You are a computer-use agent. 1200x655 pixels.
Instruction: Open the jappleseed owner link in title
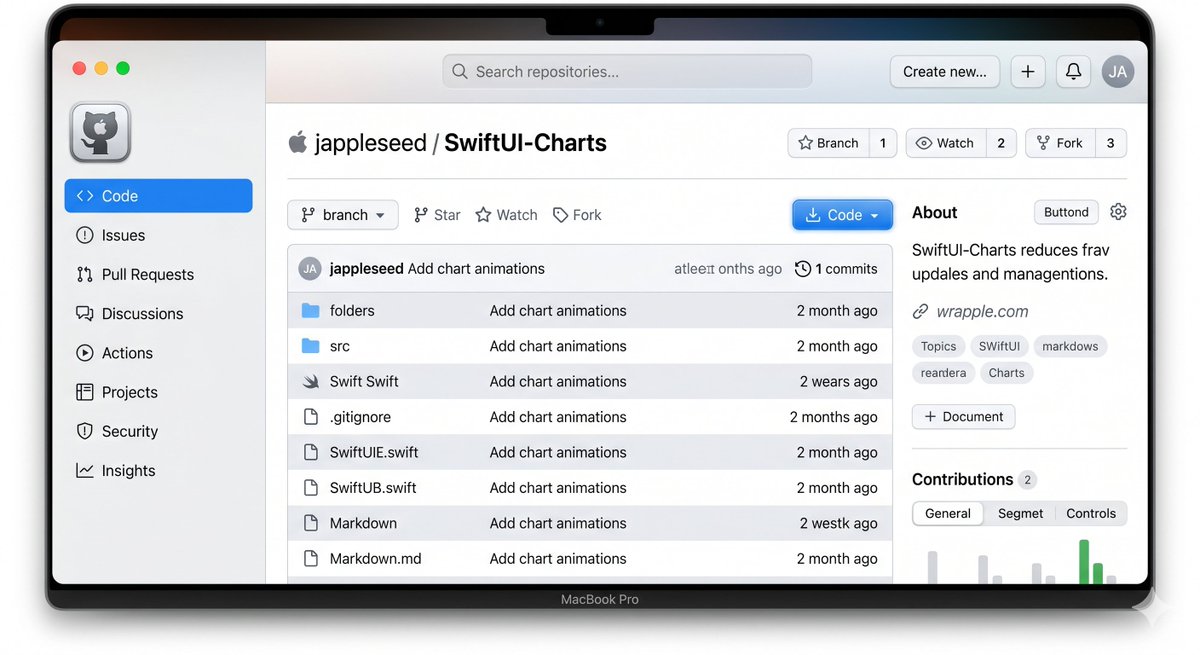370,143
